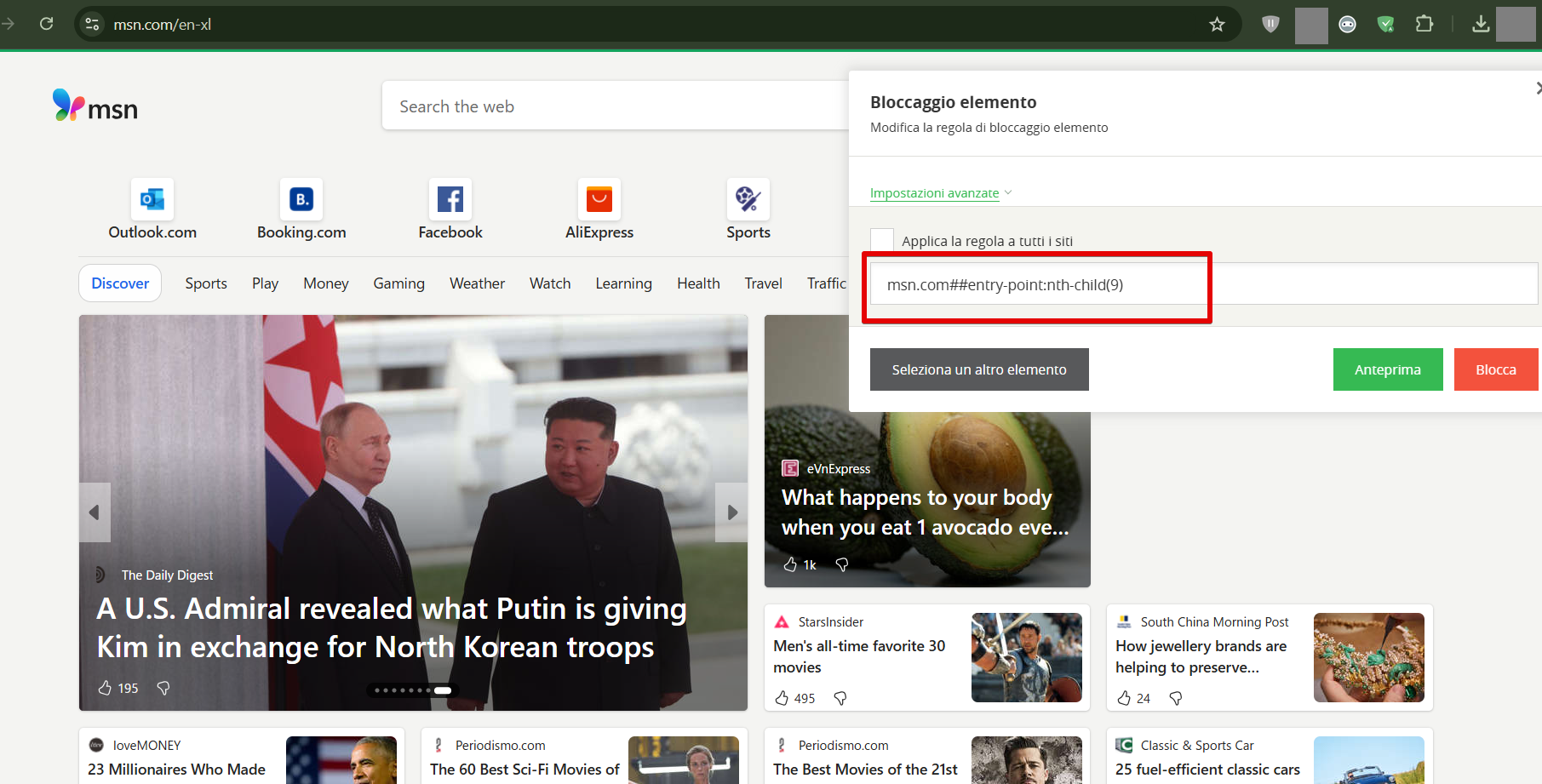Viewport: 1542px width, 784px height.
Task: Edit the blocking rule text field
Action: click(x=1204, y=284)
